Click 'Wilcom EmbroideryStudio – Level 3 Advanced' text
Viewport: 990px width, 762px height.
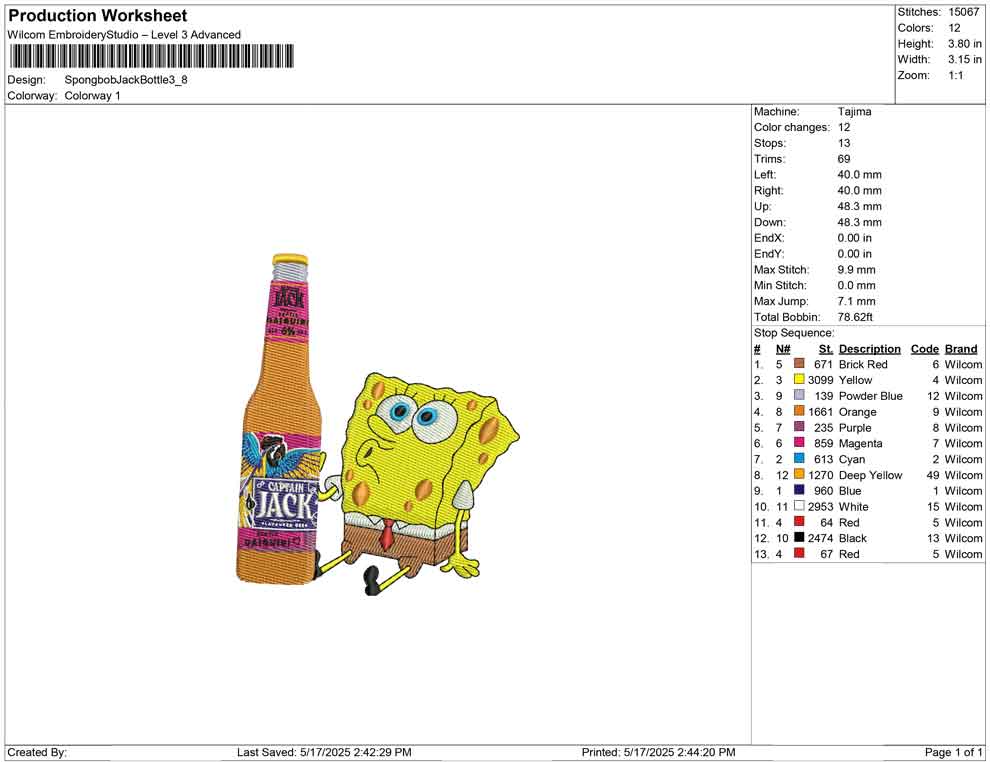[x=124, y=35]
